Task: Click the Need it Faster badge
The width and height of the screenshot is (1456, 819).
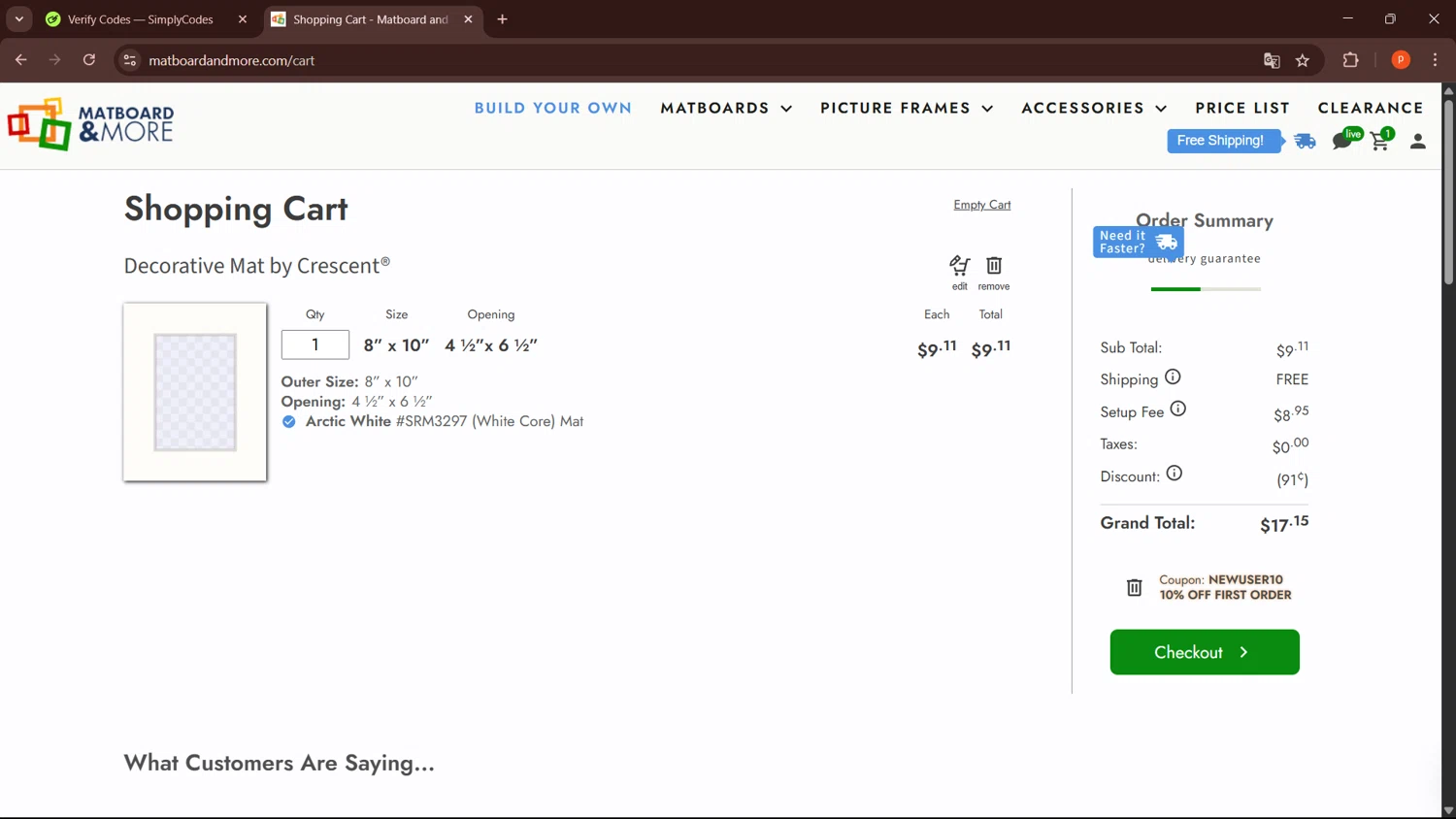Action: click(x=1138, y=242)
